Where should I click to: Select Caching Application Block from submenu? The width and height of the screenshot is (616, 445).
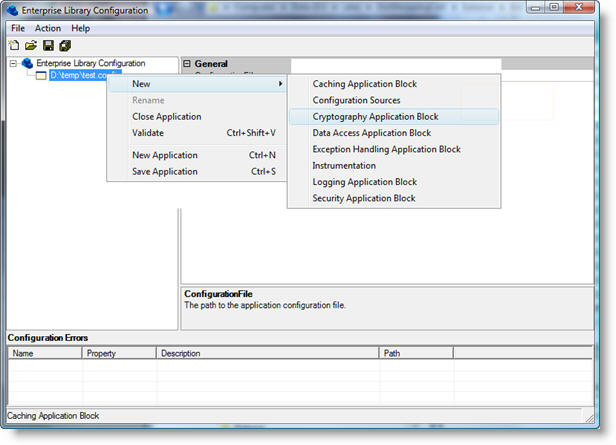[394, 84]
